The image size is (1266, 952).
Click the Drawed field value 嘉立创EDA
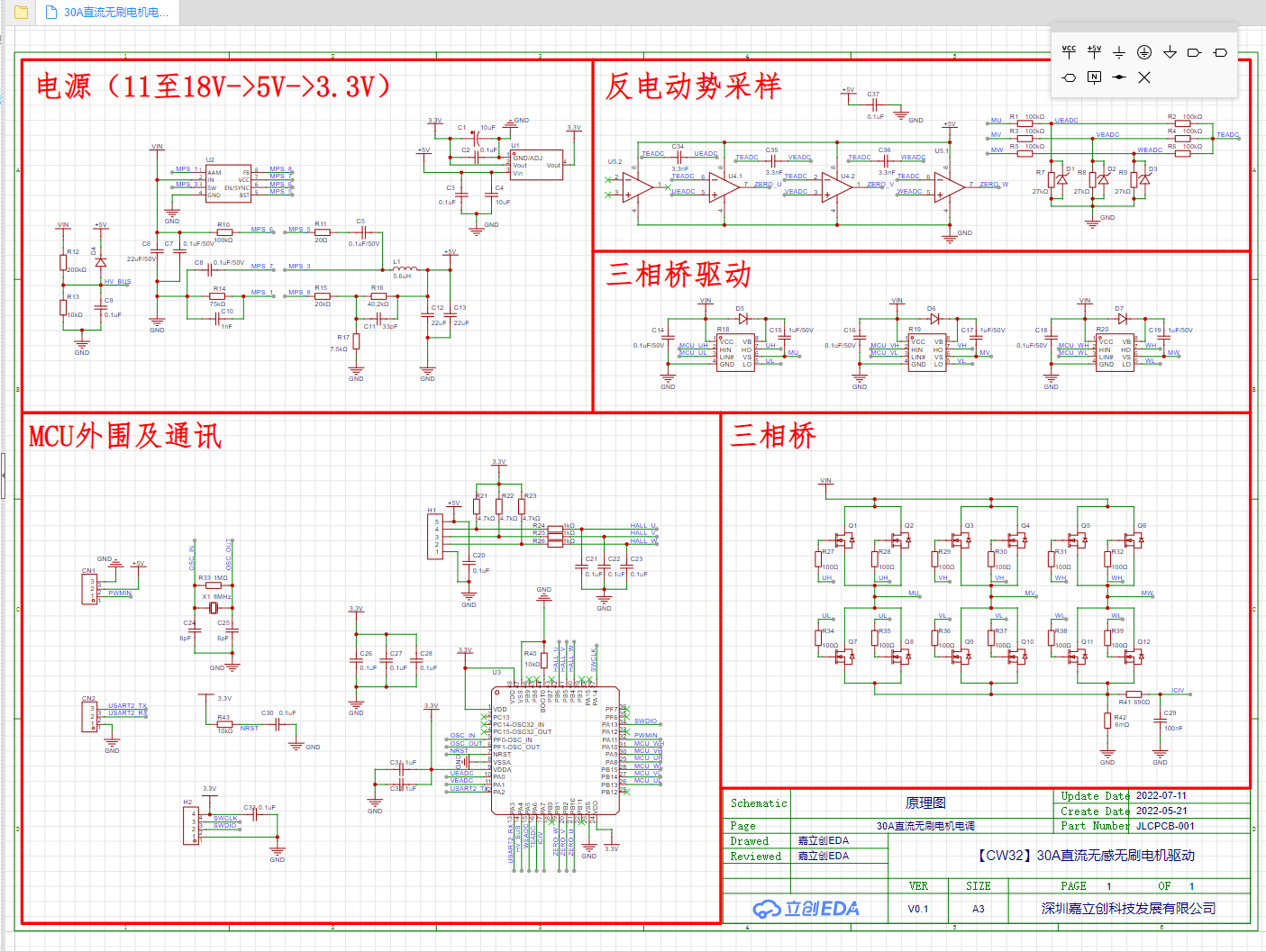pyautogui.click(x=823, y=840)
